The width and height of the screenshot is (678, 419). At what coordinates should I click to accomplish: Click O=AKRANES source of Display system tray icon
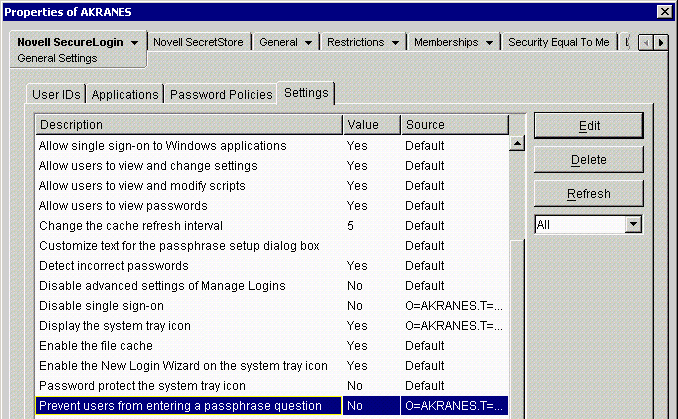coord(454,326)
